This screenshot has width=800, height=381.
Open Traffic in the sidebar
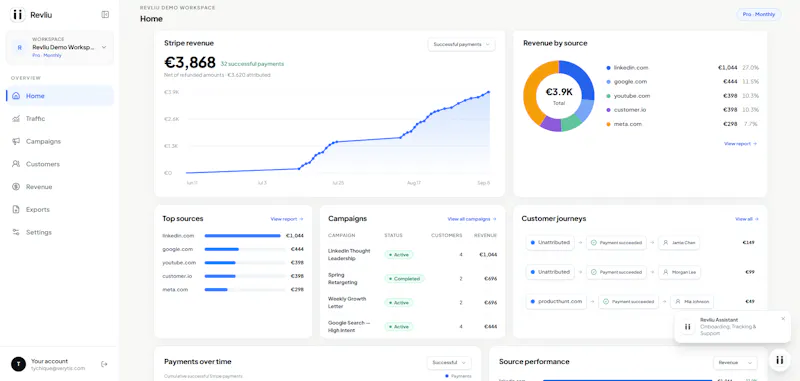pos(60,118)
